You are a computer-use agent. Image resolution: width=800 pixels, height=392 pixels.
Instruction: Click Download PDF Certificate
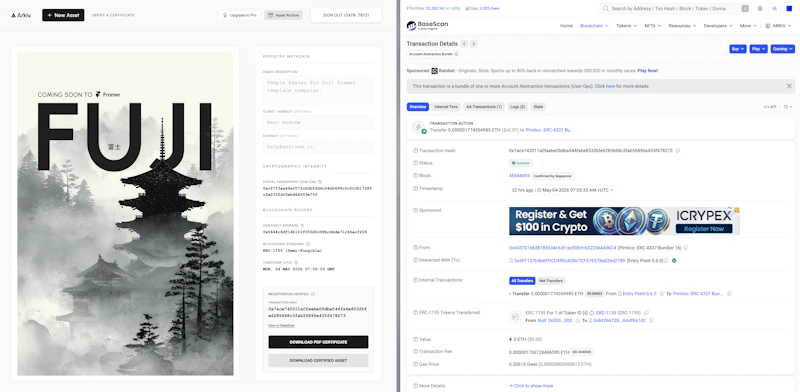pos(318,342)
